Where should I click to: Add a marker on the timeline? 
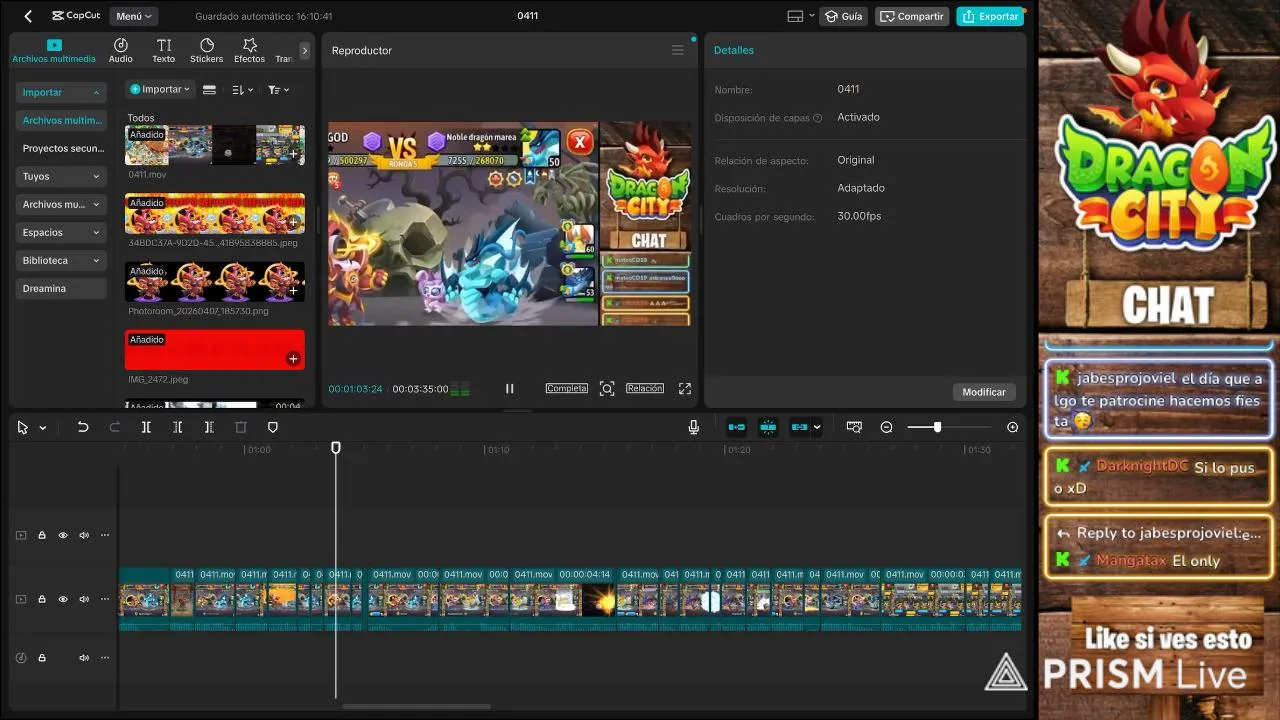click(x=272, y=427)
